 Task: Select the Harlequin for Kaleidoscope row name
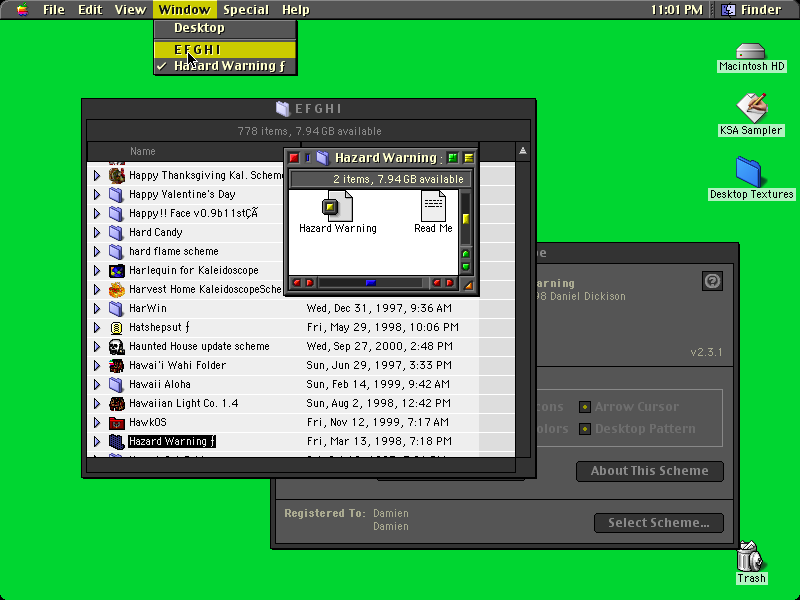[x=194, y=270]
